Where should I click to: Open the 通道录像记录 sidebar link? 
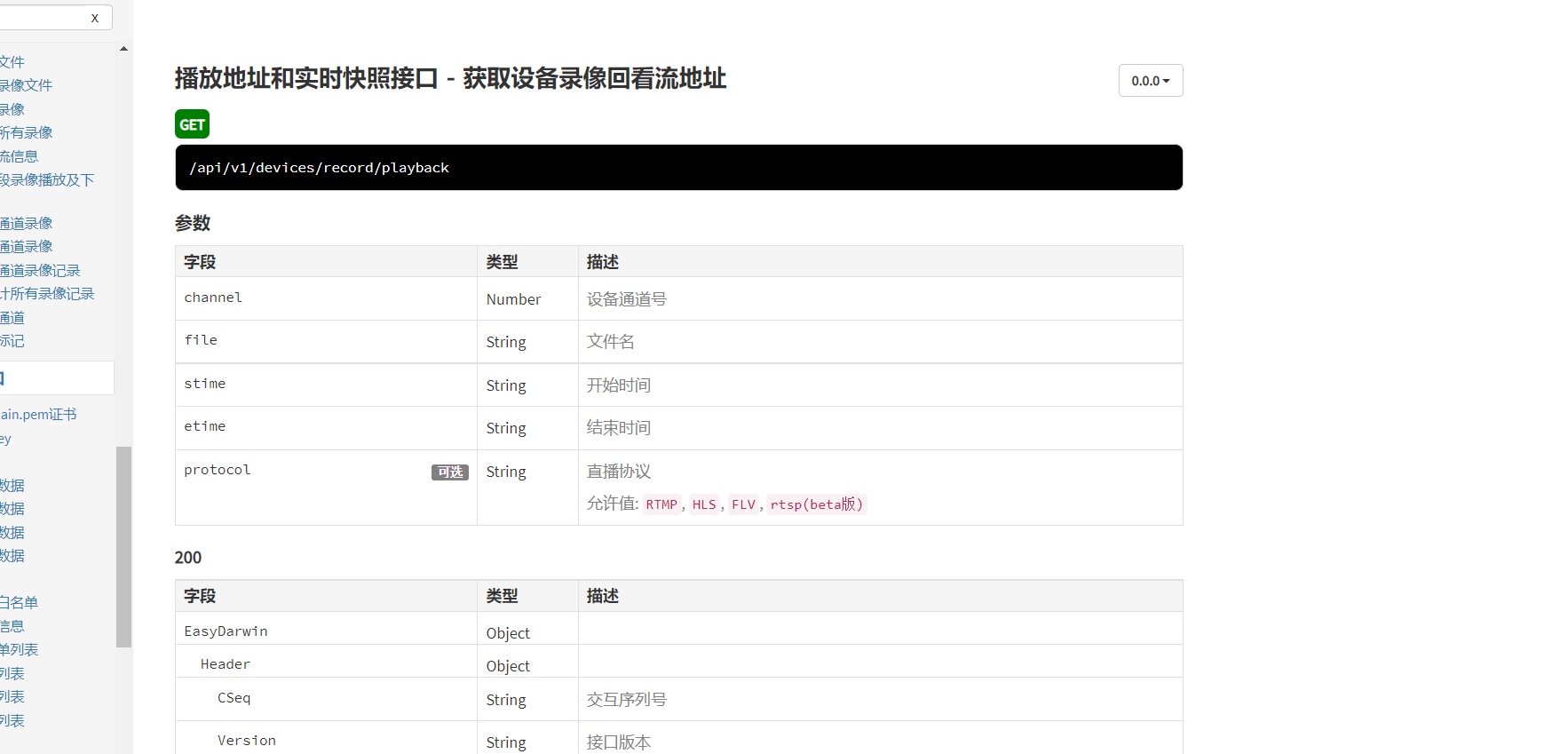tap(40, 270)
